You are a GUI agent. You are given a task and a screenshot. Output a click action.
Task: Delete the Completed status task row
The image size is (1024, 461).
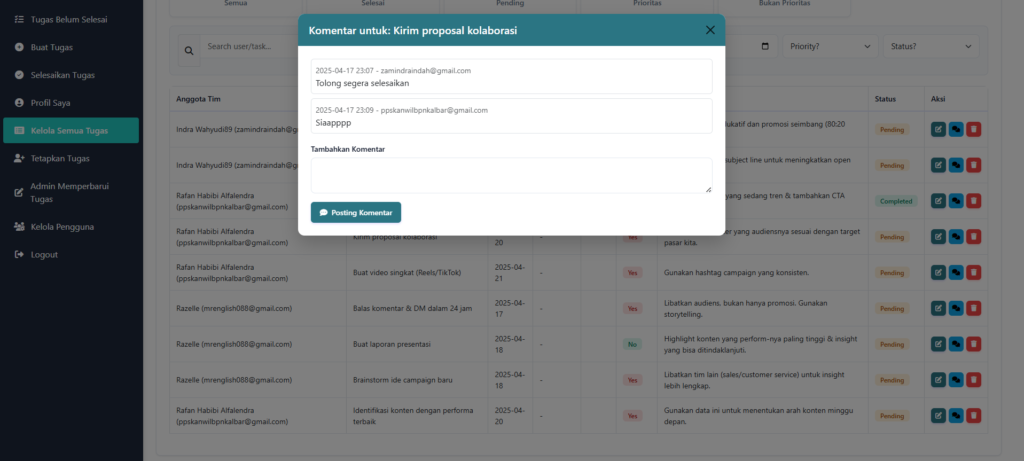pos(974,201)
